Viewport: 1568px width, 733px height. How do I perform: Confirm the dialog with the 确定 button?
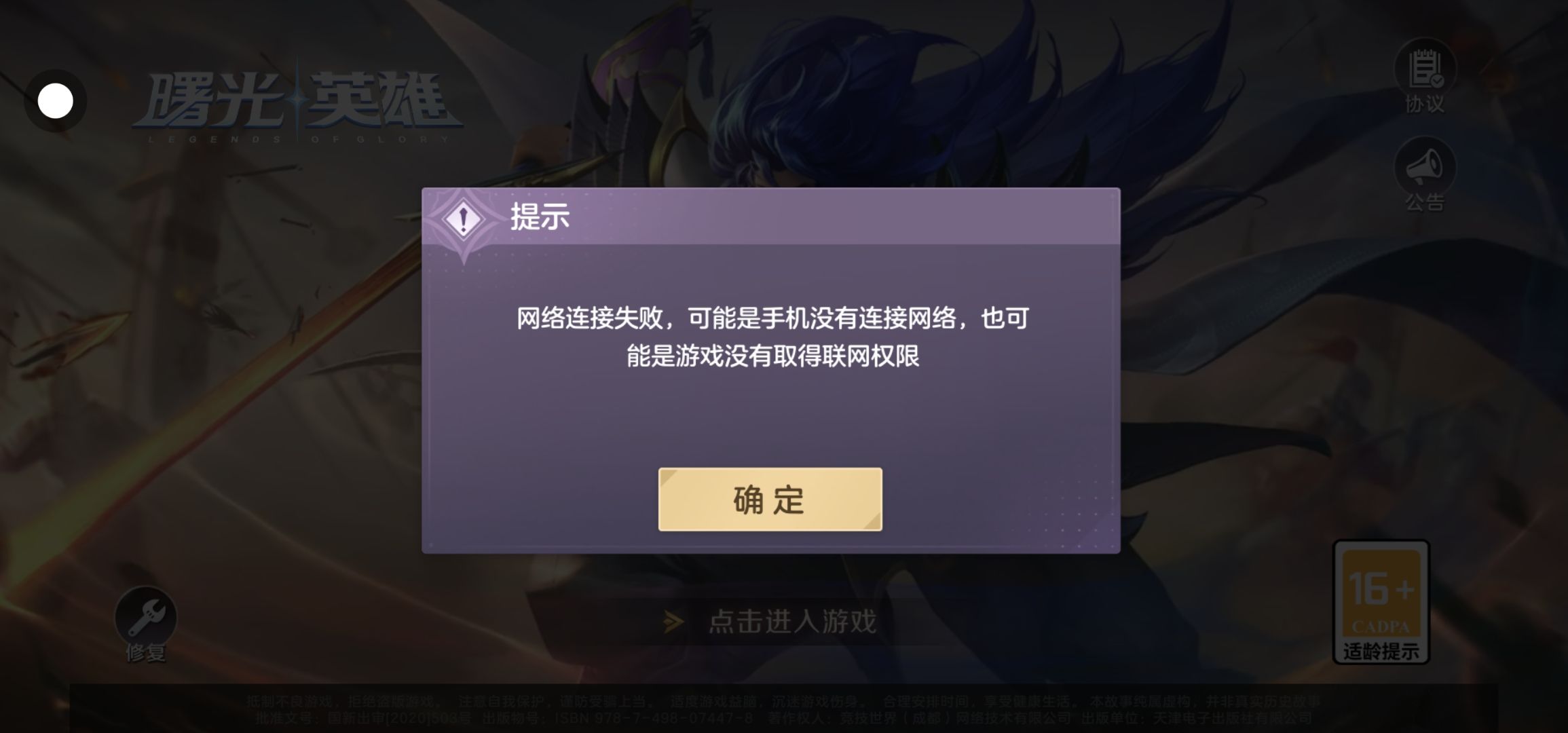point(770,500)
